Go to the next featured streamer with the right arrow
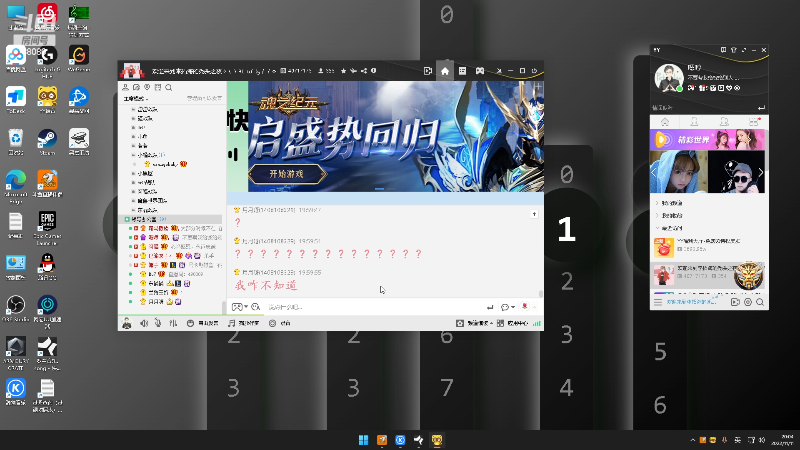Screen dimensions: 800x450 click(x=760, y=172)
